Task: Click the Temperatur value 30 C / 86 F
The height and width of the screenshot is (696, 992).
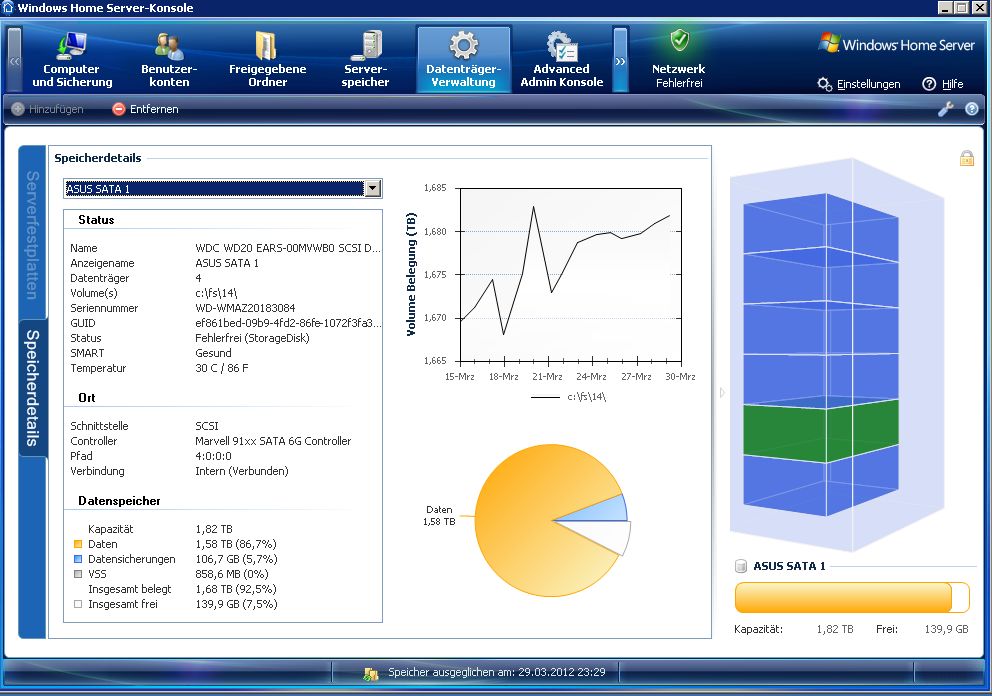Action: click(x=221, y=368)
